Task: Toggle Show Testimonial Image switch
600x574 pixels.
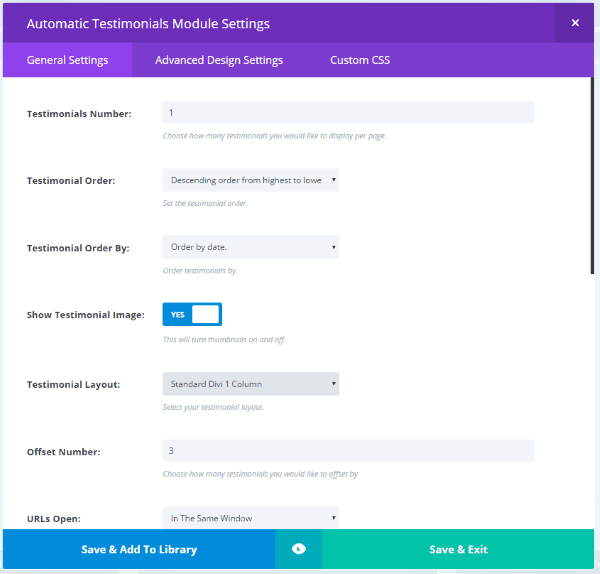Action: pos(192,314)
